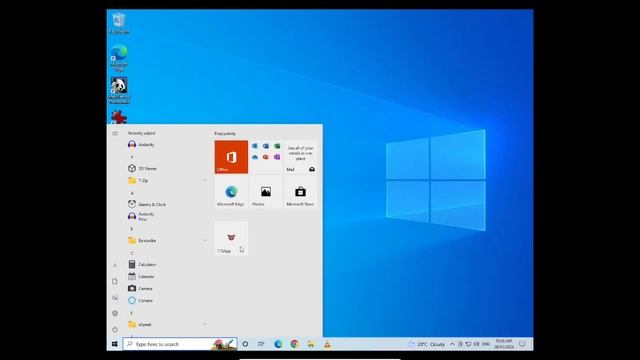Open the TTSApp tile

click(x=231, y=238)
